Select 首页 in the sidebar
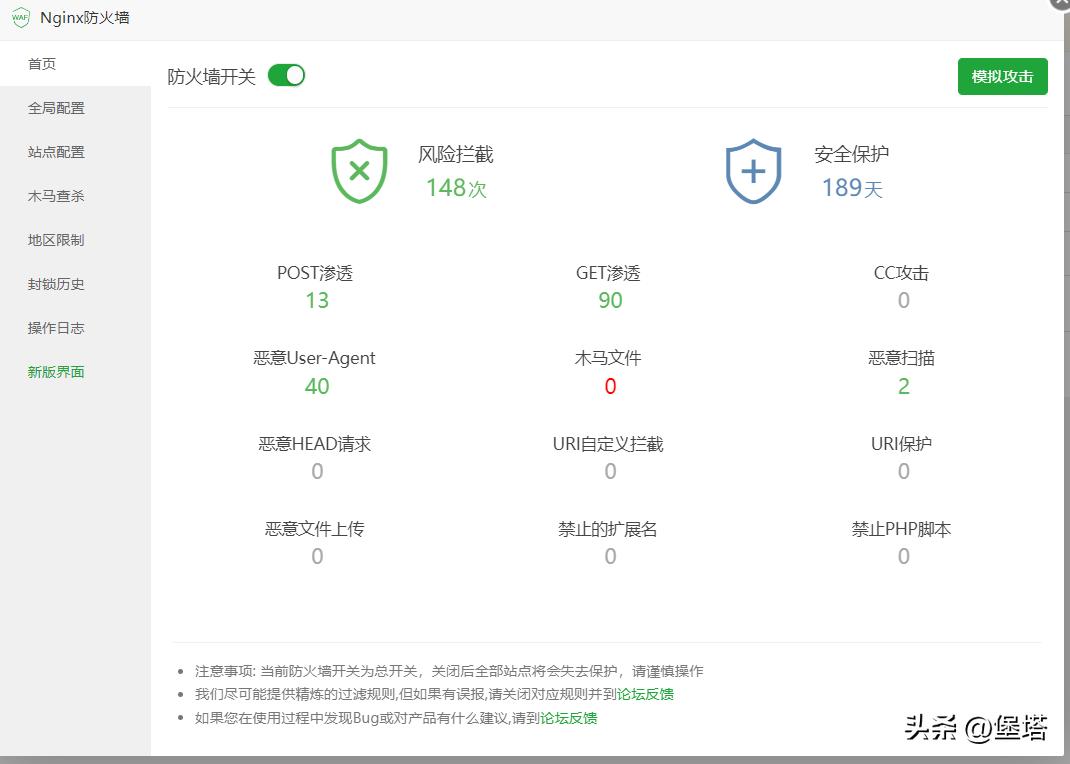1070x764 pixels. [x=42, y=64]
